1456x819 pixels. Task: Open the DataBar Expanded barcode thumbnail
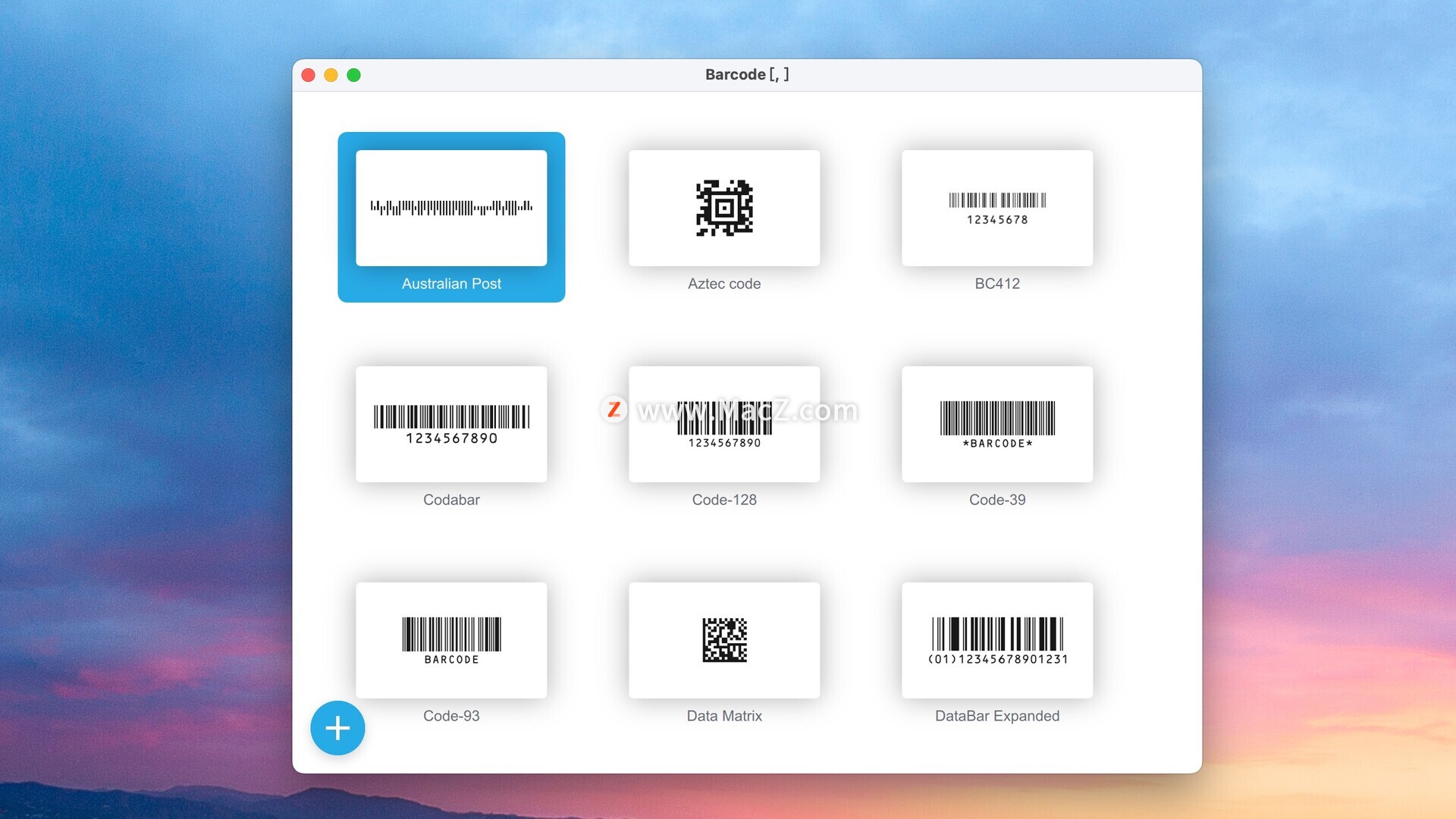coord(997,640)
